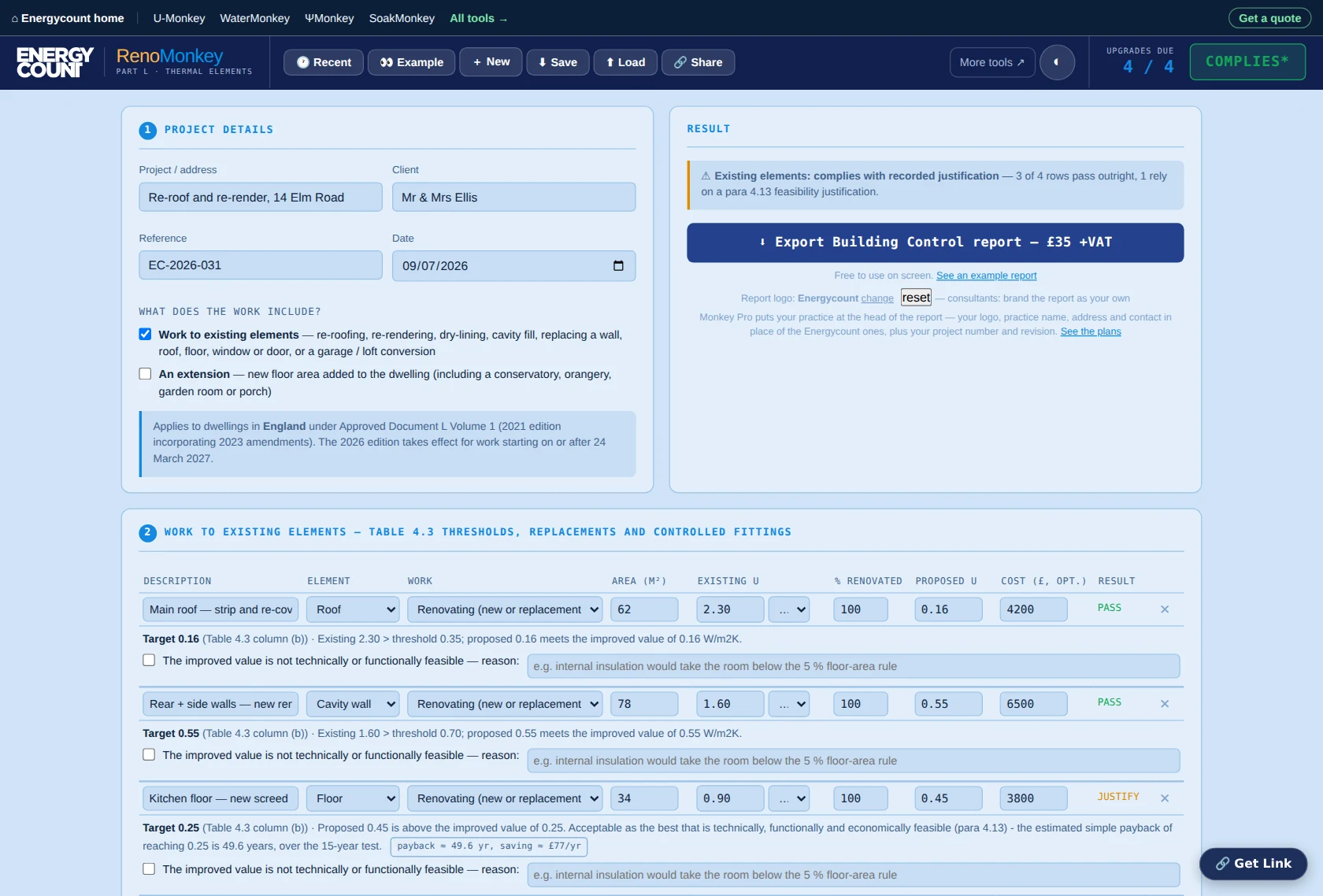
Task: Reset the report logo
Action: point(916,298)
